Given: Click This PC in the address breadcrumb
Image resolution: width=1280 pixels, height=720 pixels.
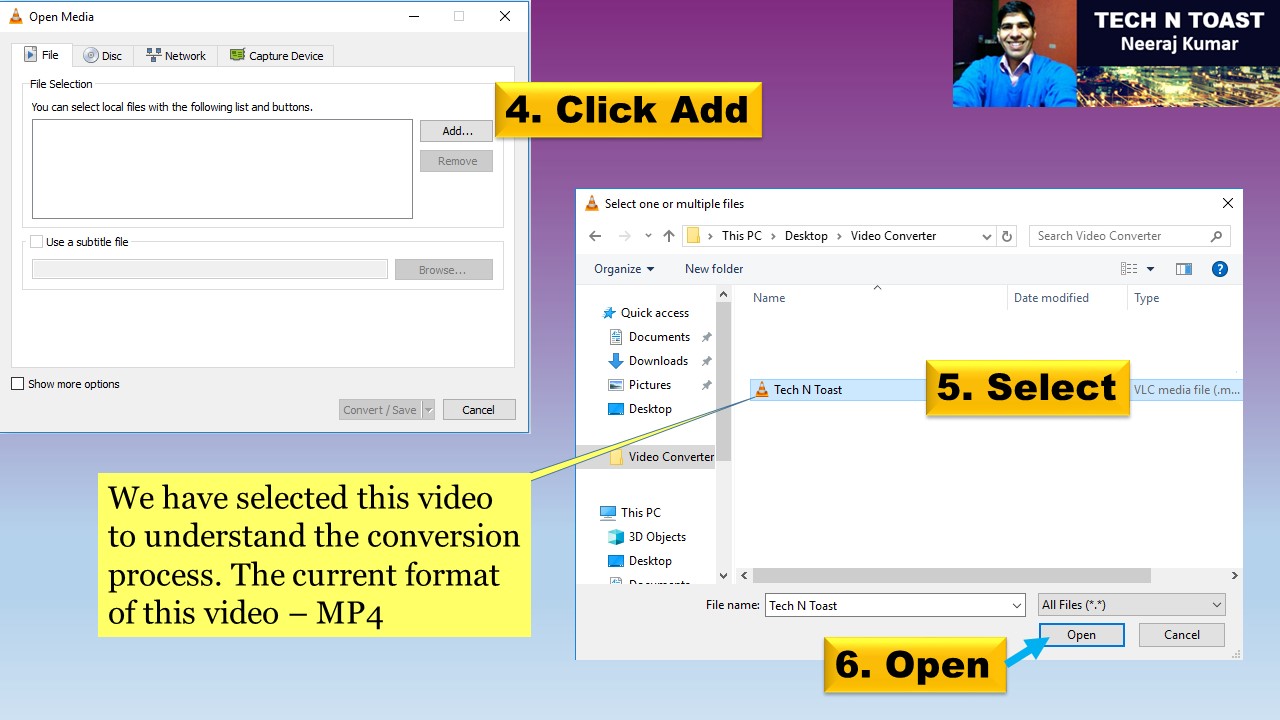Looking at the screenshot, I should (x=741, y=236).
